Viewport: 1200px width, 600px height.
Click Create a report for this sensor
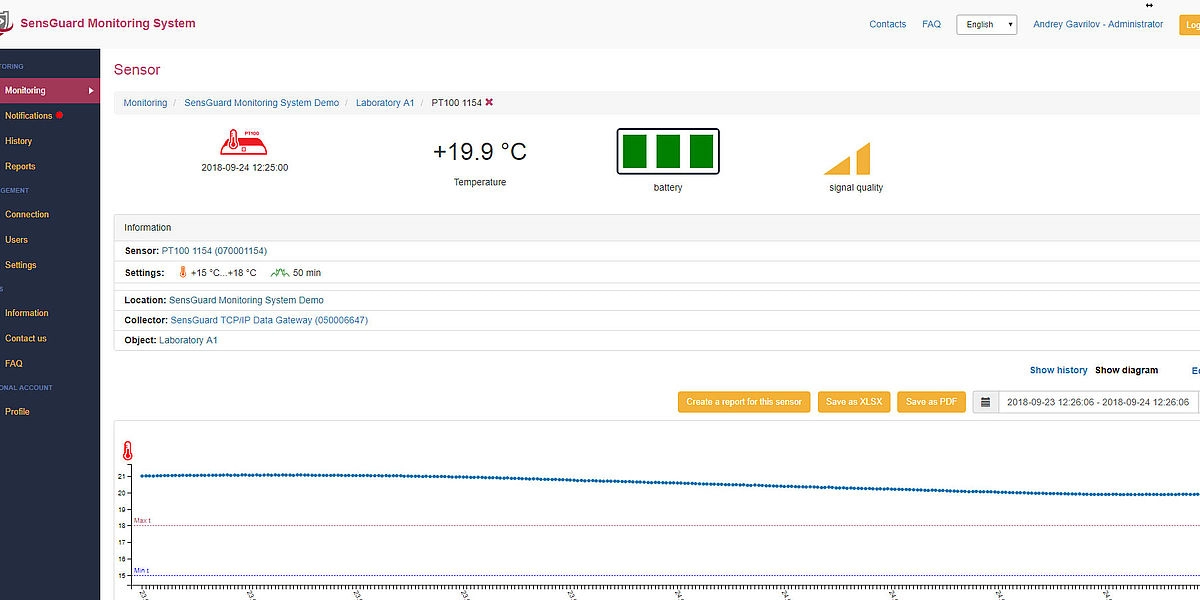[x=744, y=402]
